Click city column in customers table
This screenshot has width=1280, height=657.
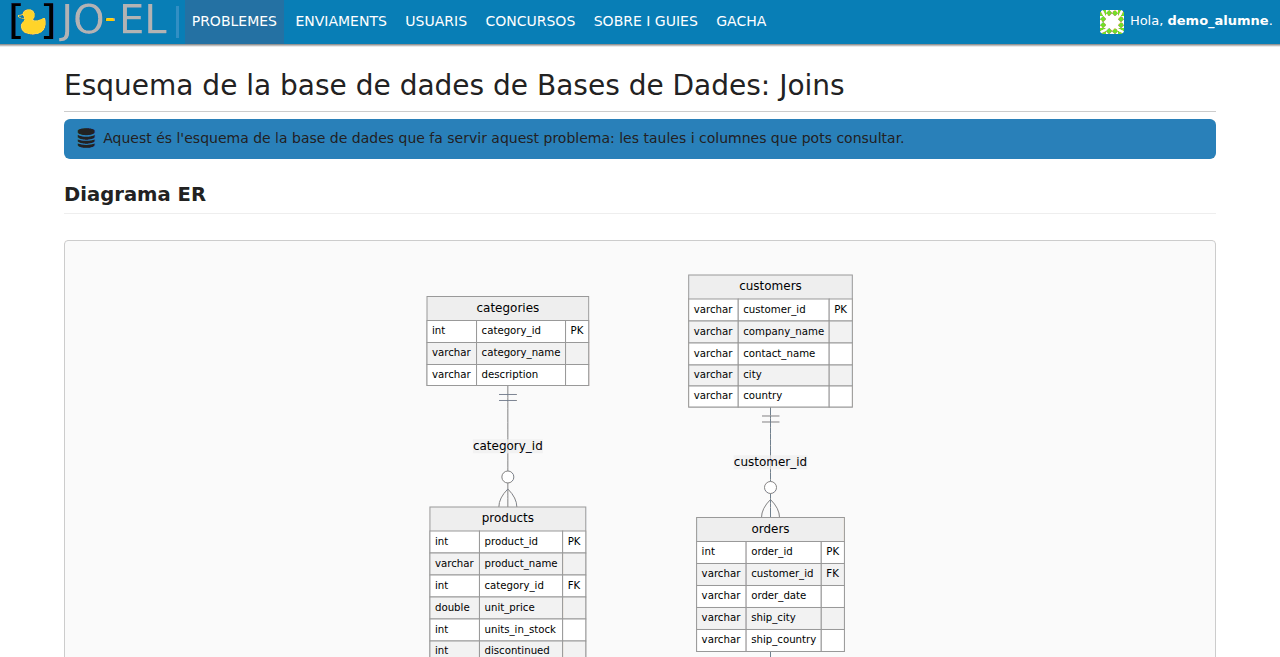[784, 375]
